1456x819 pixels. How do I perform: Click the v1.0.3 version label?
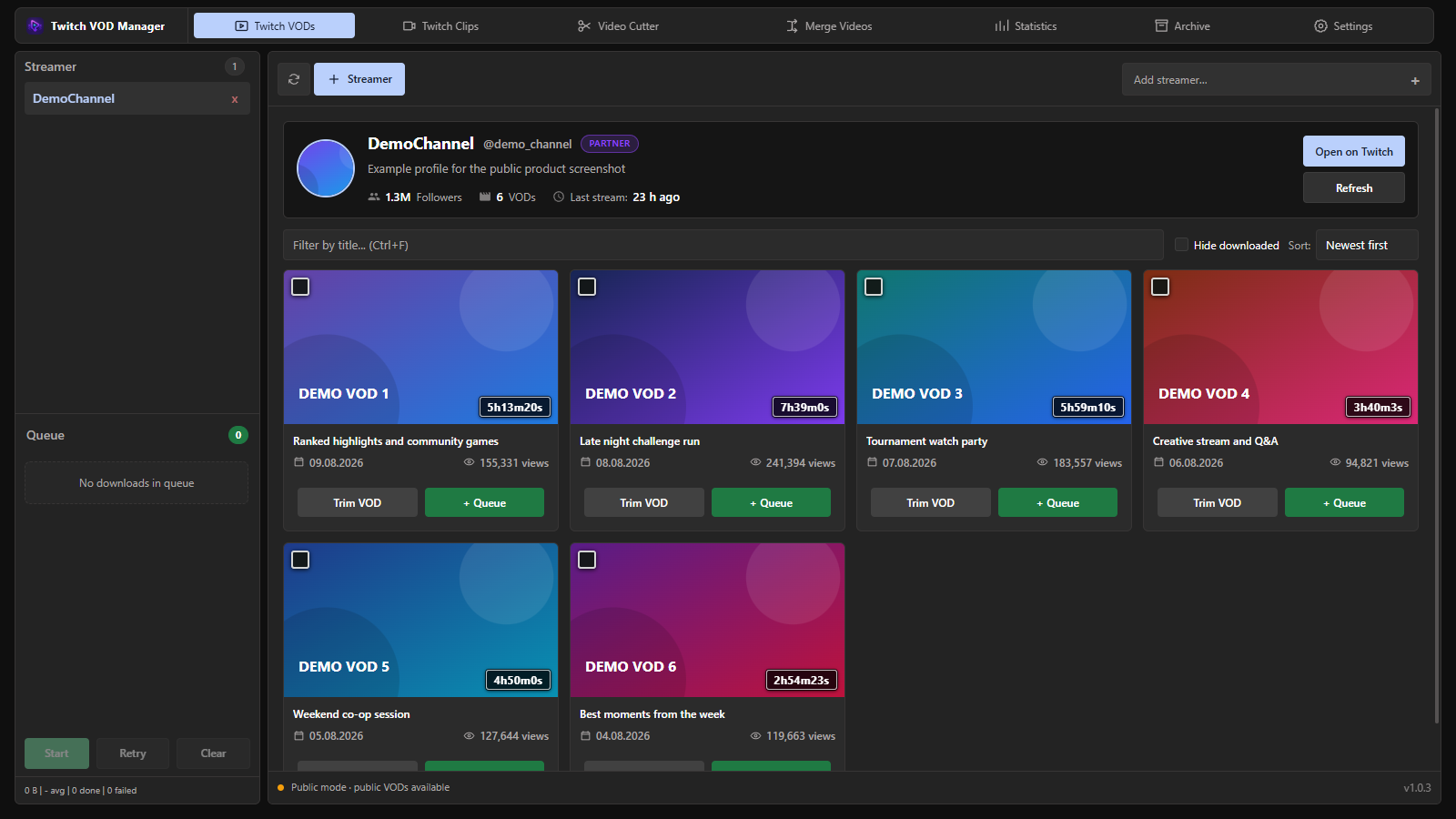(x=1417, y=788)
